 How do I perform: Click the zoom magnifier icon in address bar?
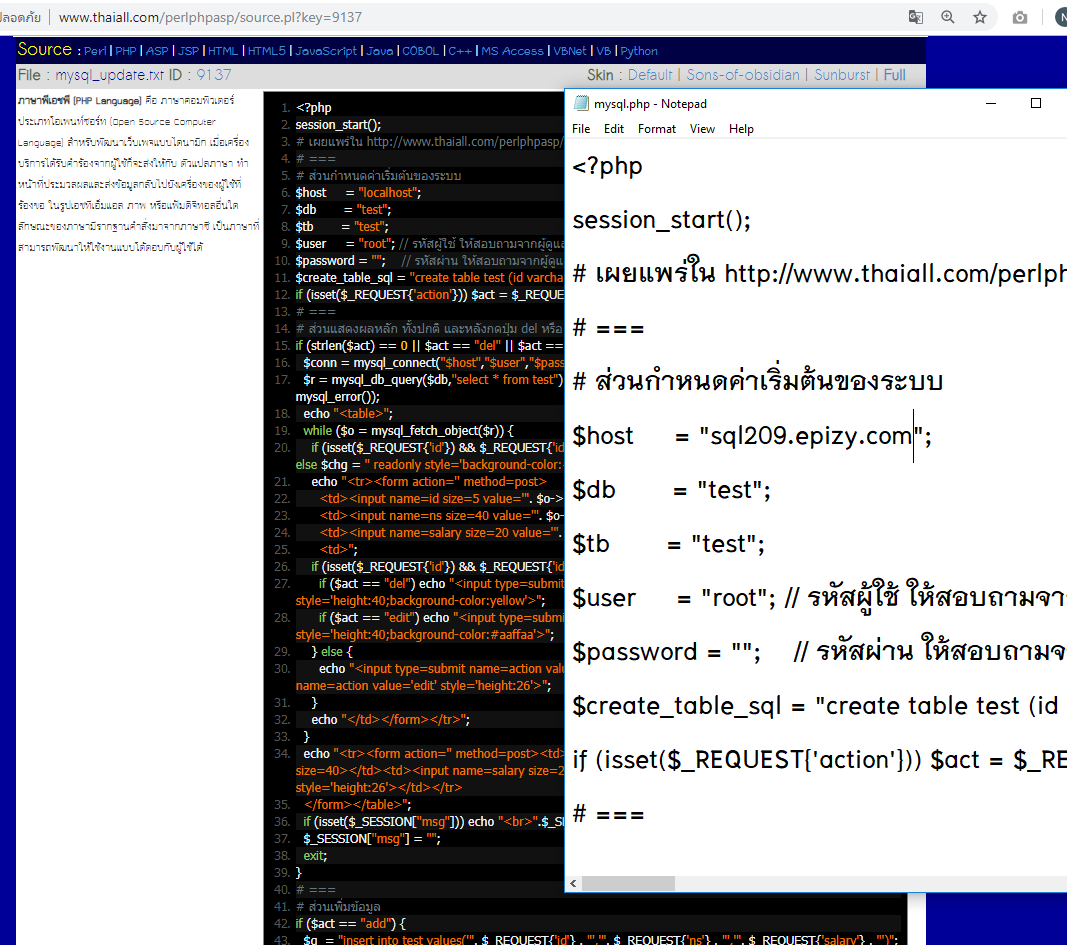[948, 17]
